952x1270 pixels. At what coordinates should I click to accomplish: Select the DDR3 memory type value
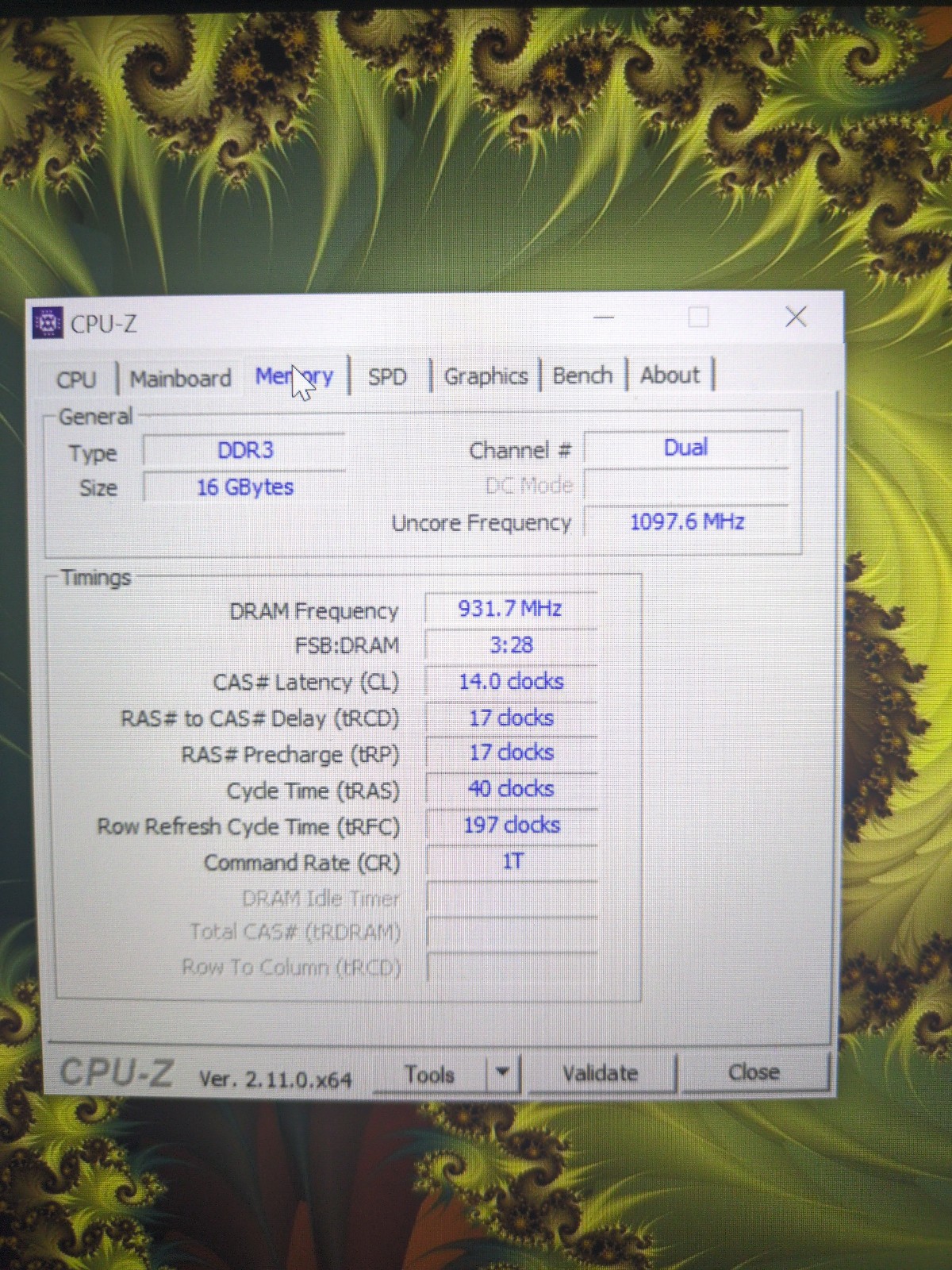(245, 450)
